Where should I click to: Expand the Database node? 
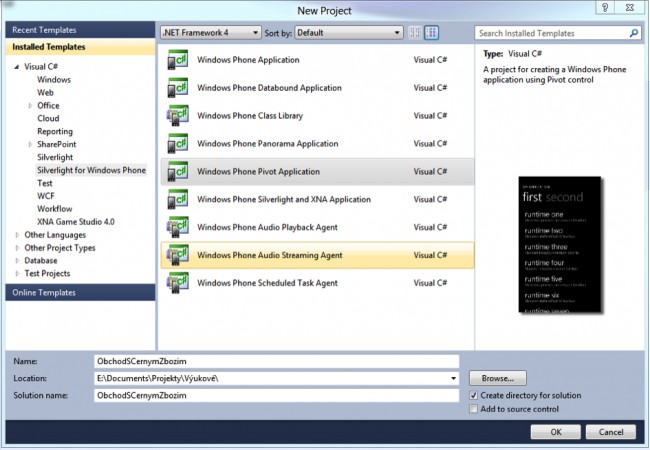click(x=17, y=261)
